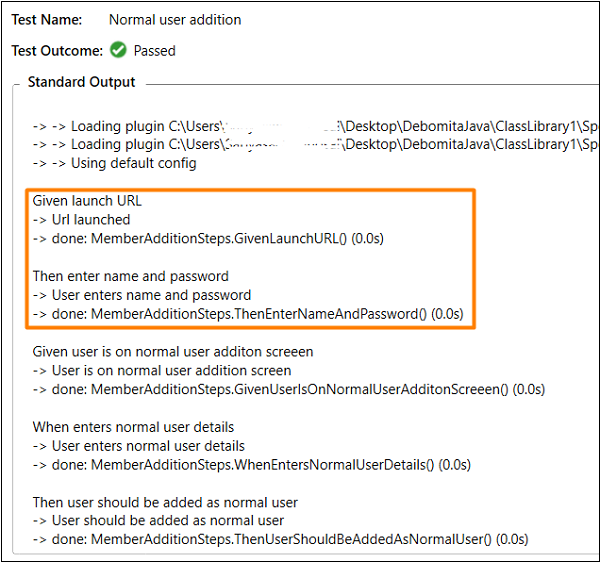Select '-> User enters normal user details' line
Image resolution: width=600 pixels, height=562 pixels.
point(139,446)
